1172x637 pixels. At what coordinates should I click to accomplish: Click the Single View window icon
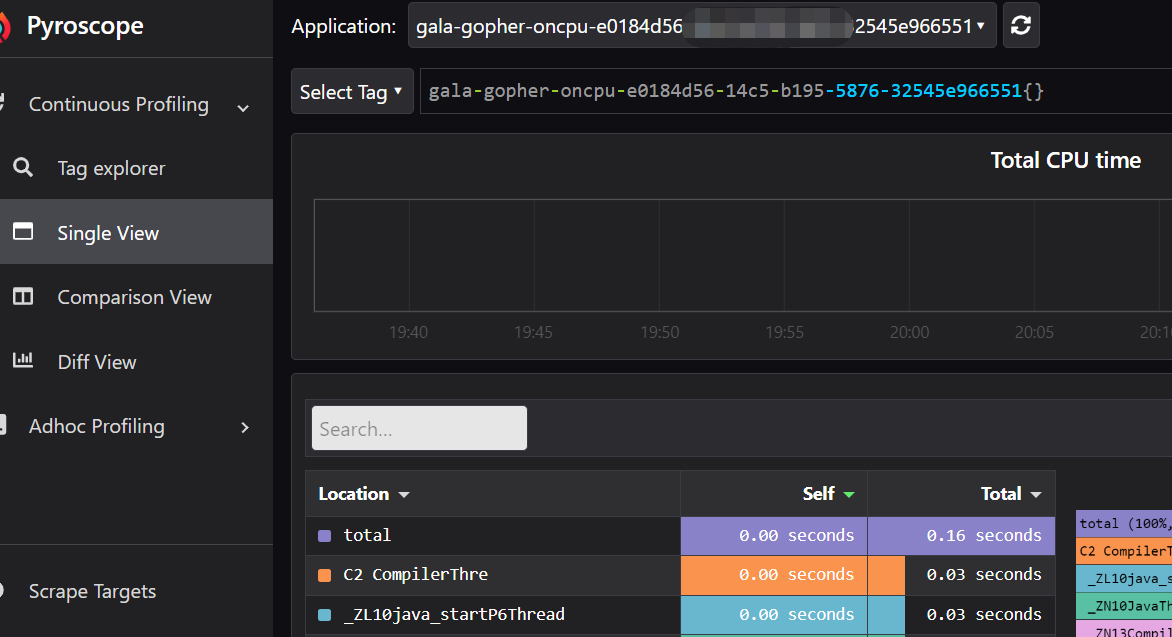[x=23, y=232]
